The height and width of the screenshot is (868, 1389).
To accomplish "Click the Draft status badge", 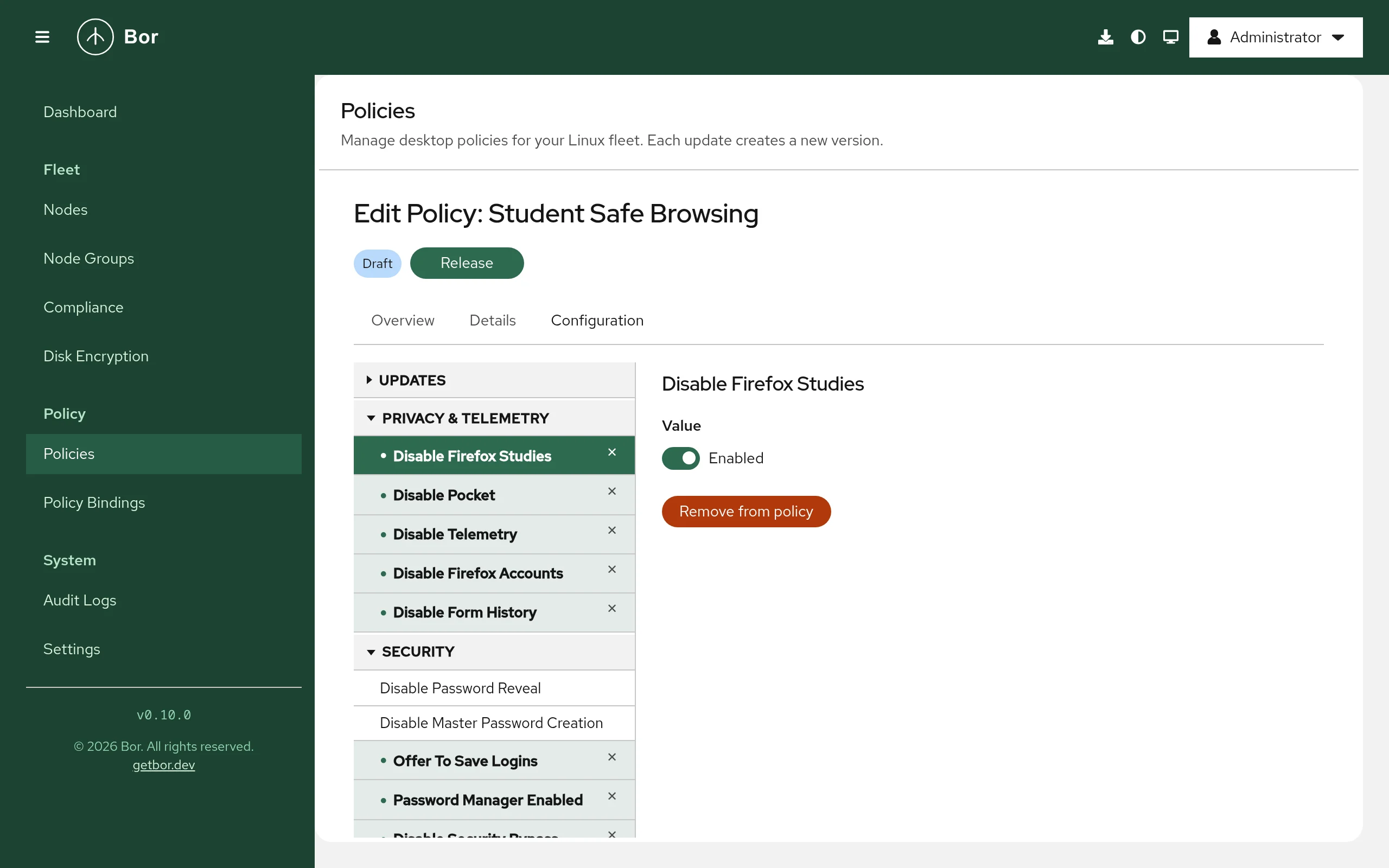I will 377,264.
